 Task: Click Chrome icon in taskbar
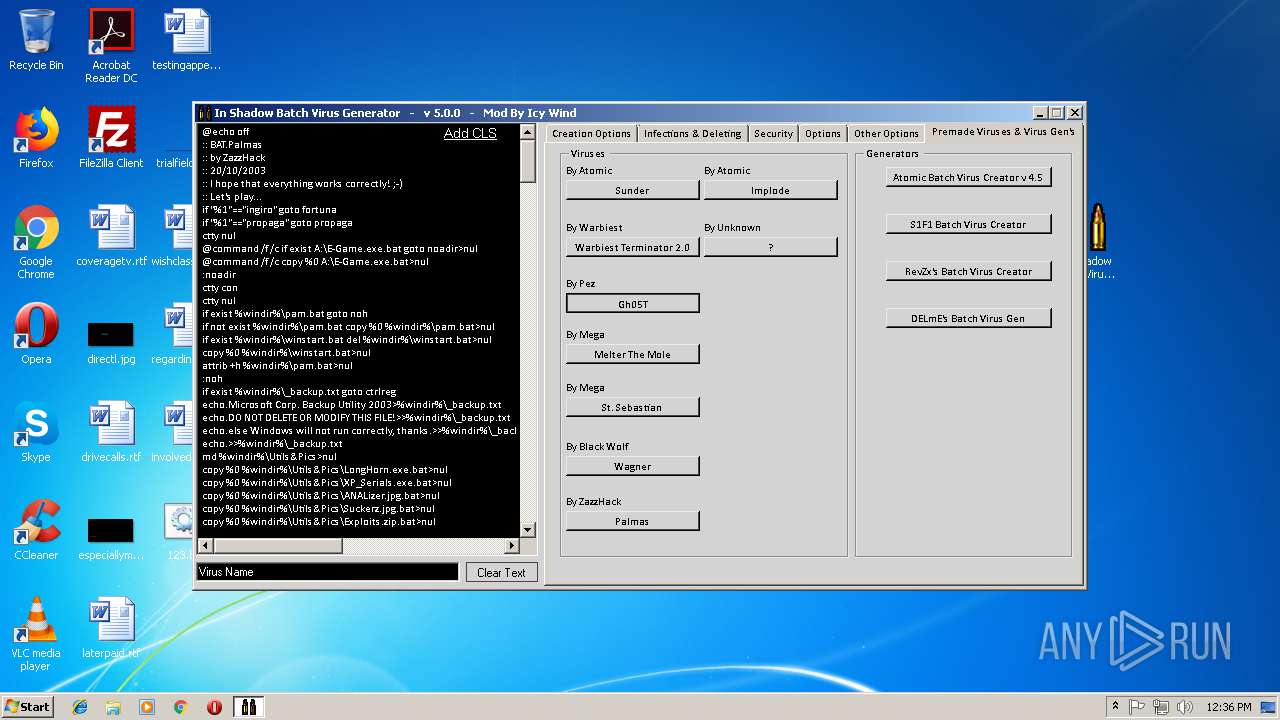[x=180, y=707]
